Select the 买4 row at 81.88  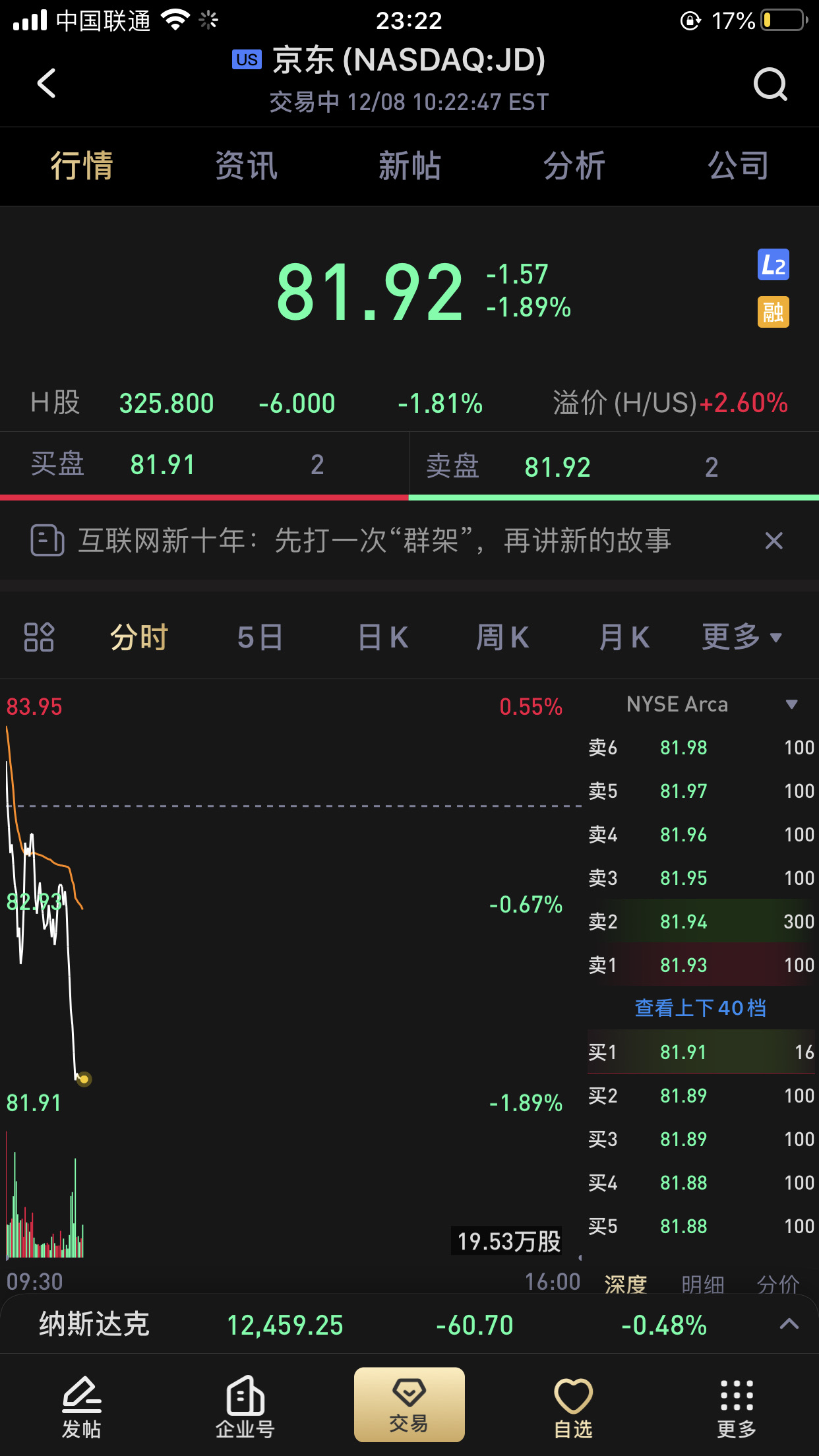point(701,1182)
